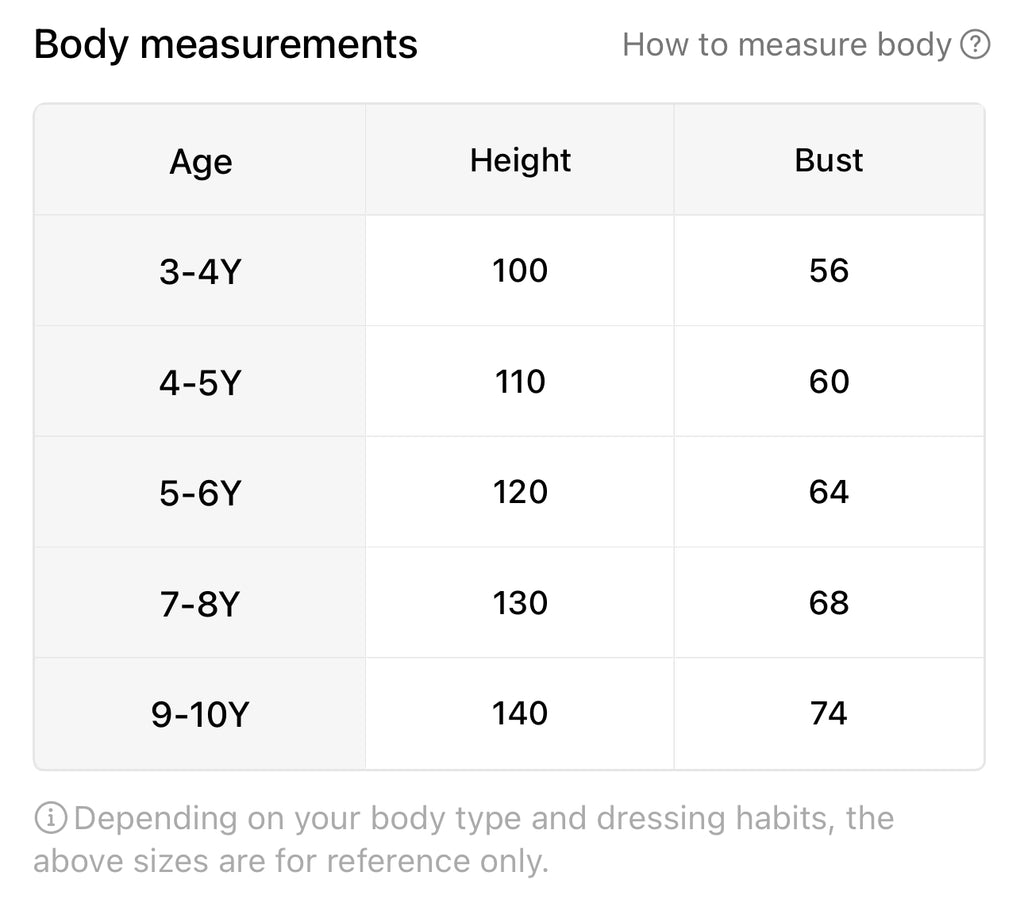Click the Body measurements heading
The height and width of the screenshot is (922, 1024).
(226, 45)
